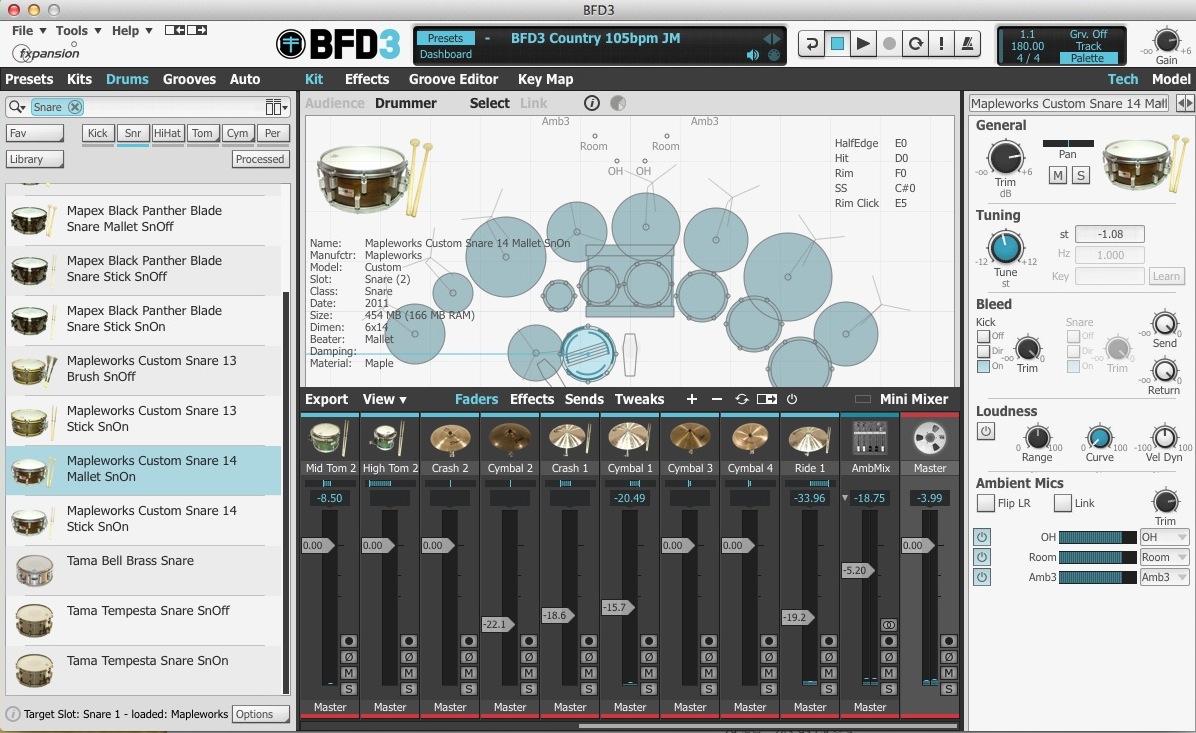Toggle the Room ambient mic power button
Screen dimensions: 1196x733
[x=982, y=558]
